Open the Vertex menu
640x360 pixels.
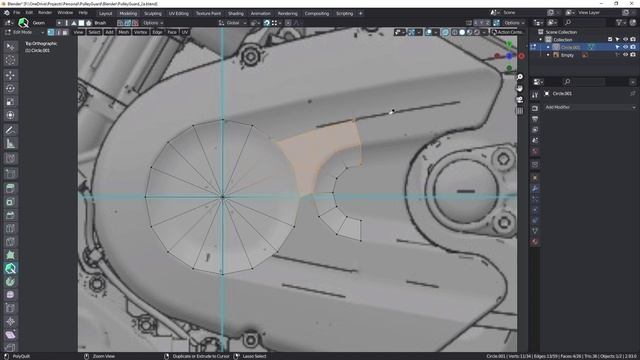click(x=140, y=32)
